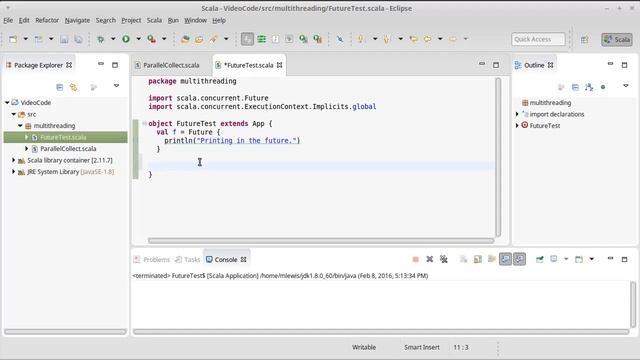Click the Save All icon in toolbar
The height and width of the screenshot is (360, 640).
pyautogui.click(x=78, y=39)
